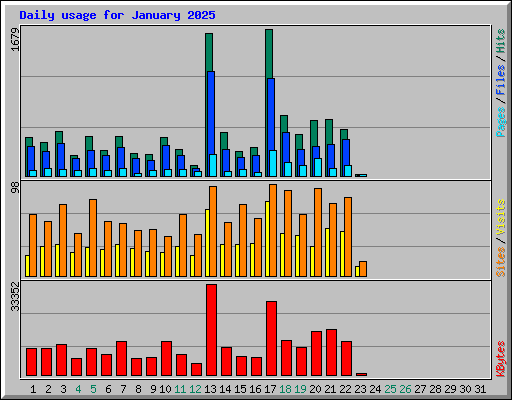Select weekend day 18 axis label
This screenshot has width=512, height=400.
(285, 389)
